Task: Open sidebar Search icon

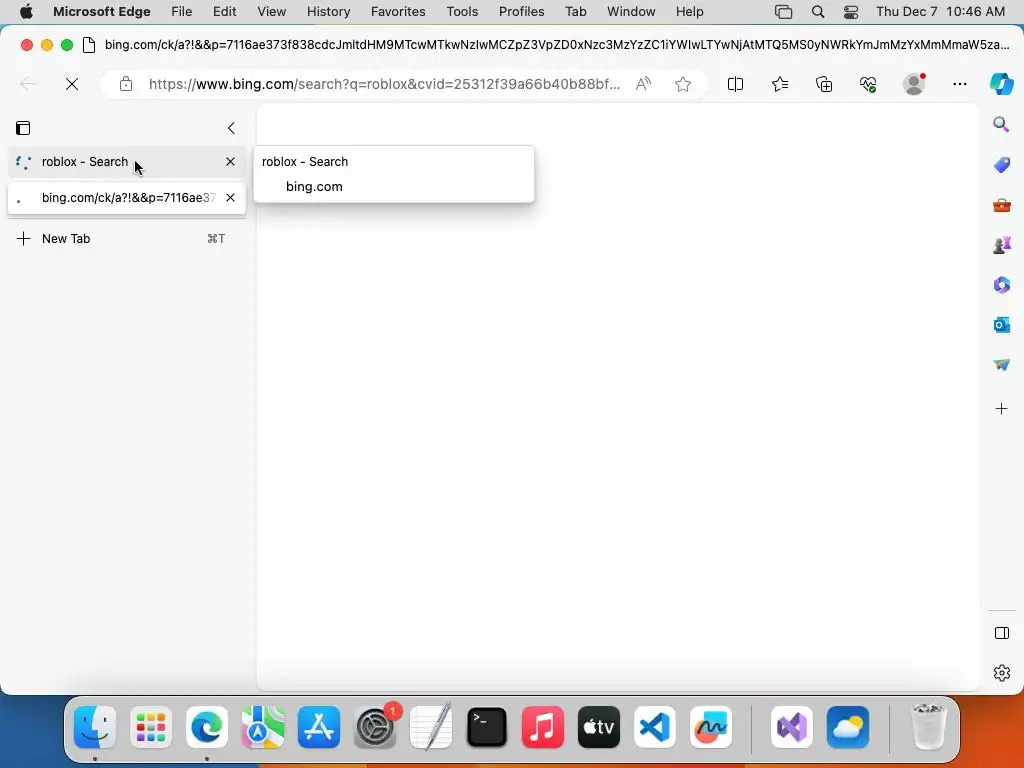Action: pos(1001,124)
